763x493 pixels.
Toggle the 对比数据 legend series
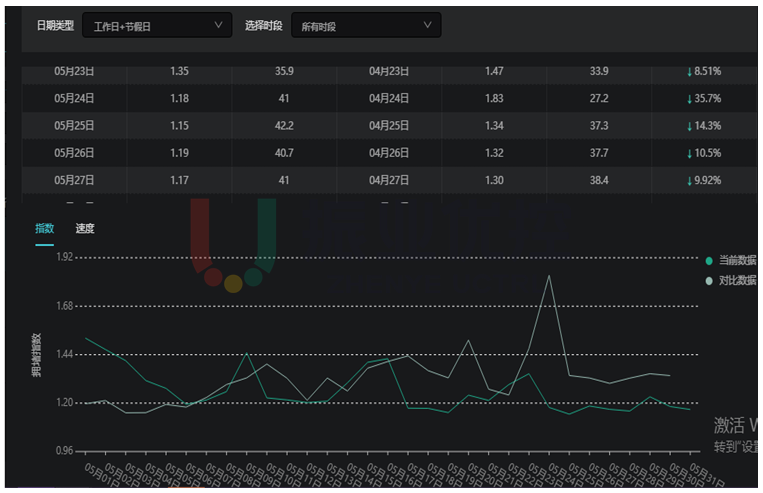737,281
